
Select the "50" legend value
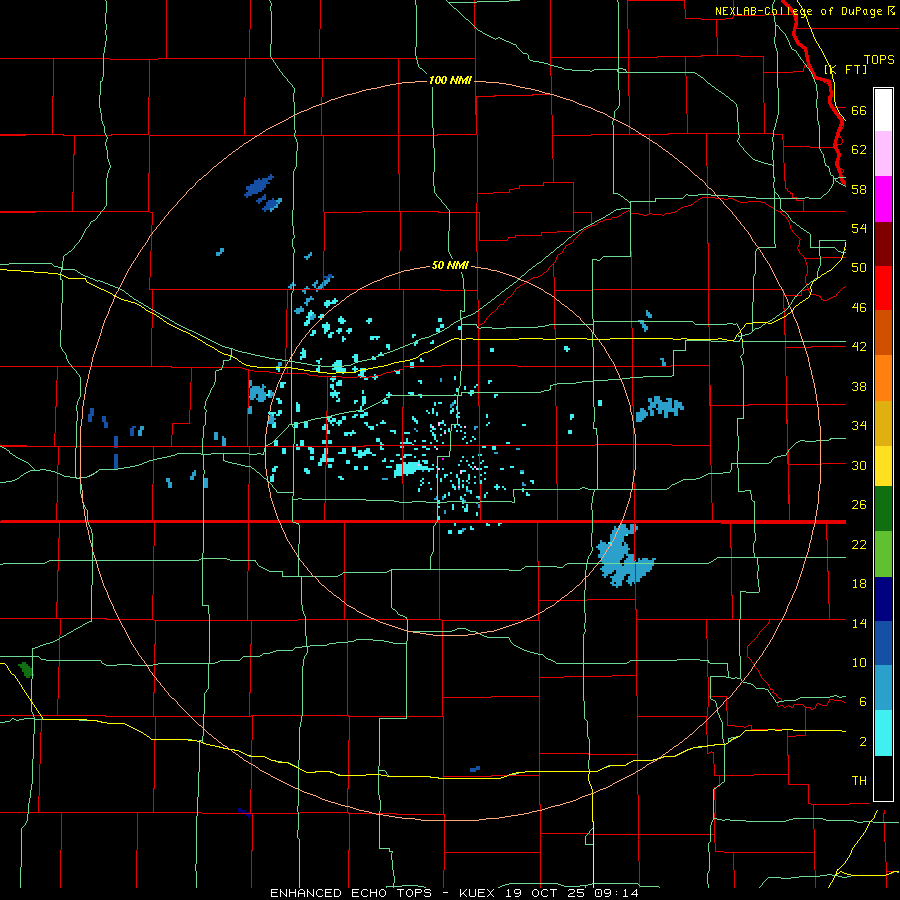859,267
